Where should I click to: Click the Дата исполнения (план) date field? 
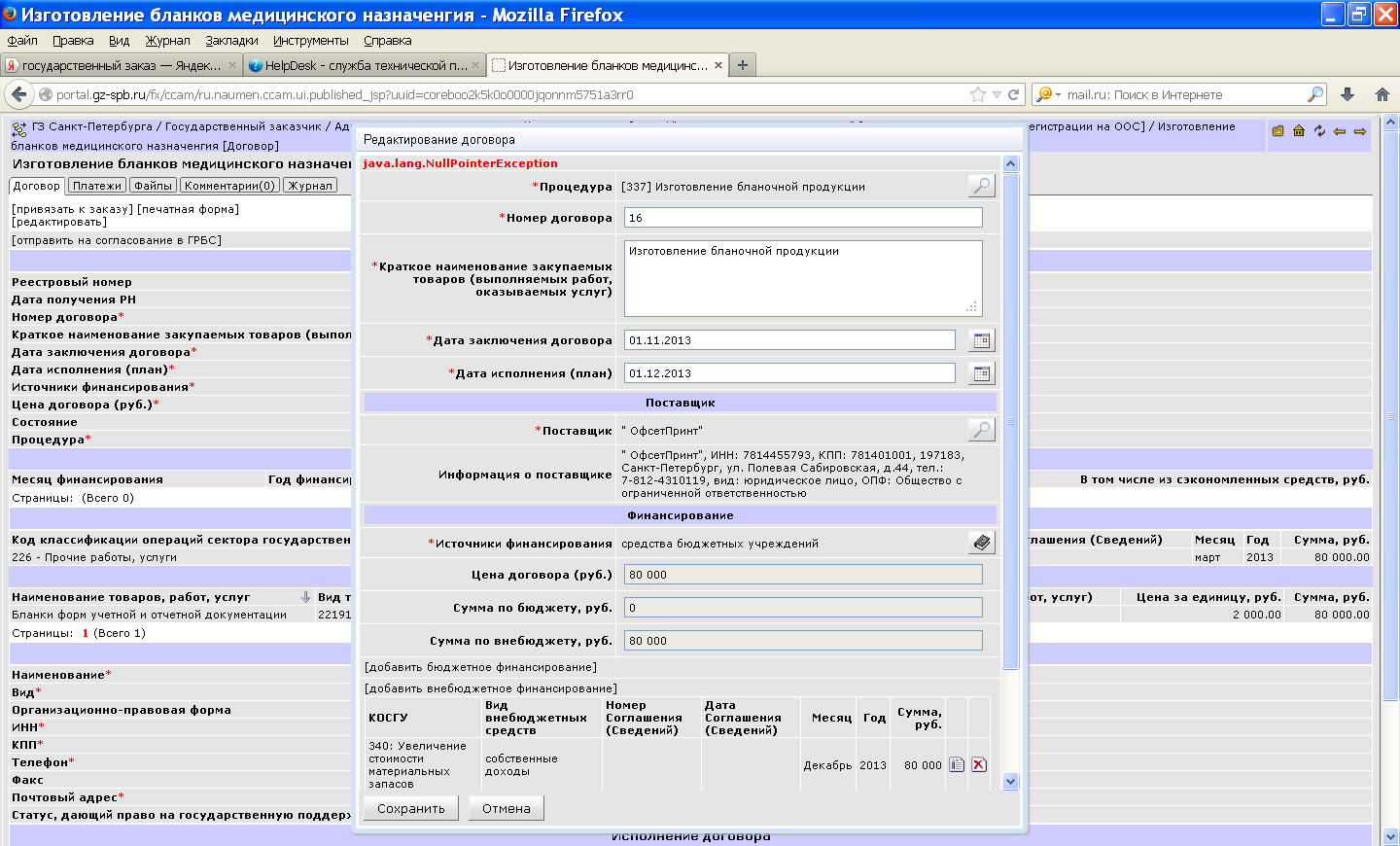point(789,373)
